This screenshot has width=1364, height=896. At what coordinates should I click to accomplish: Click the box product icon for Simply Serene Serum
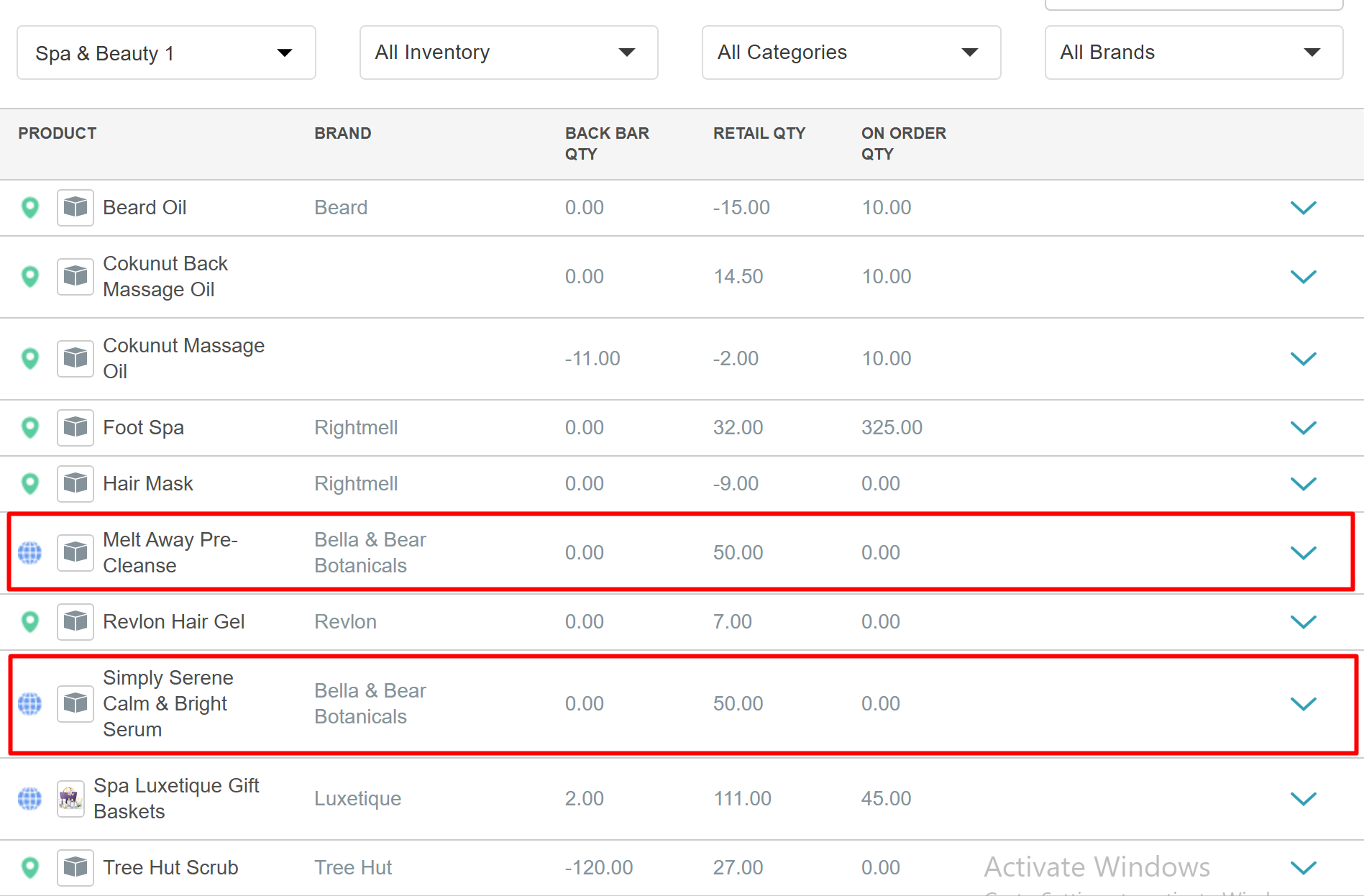(75, 704)
